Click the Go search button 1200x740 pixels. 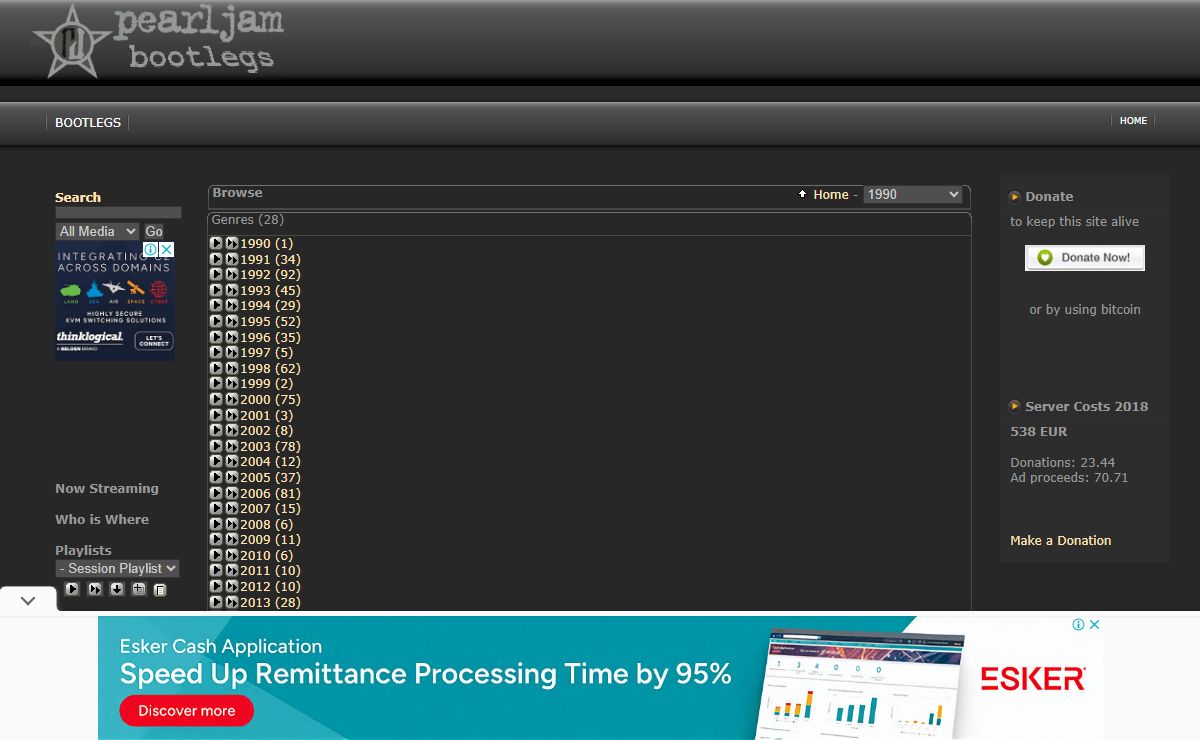point(154,231)
